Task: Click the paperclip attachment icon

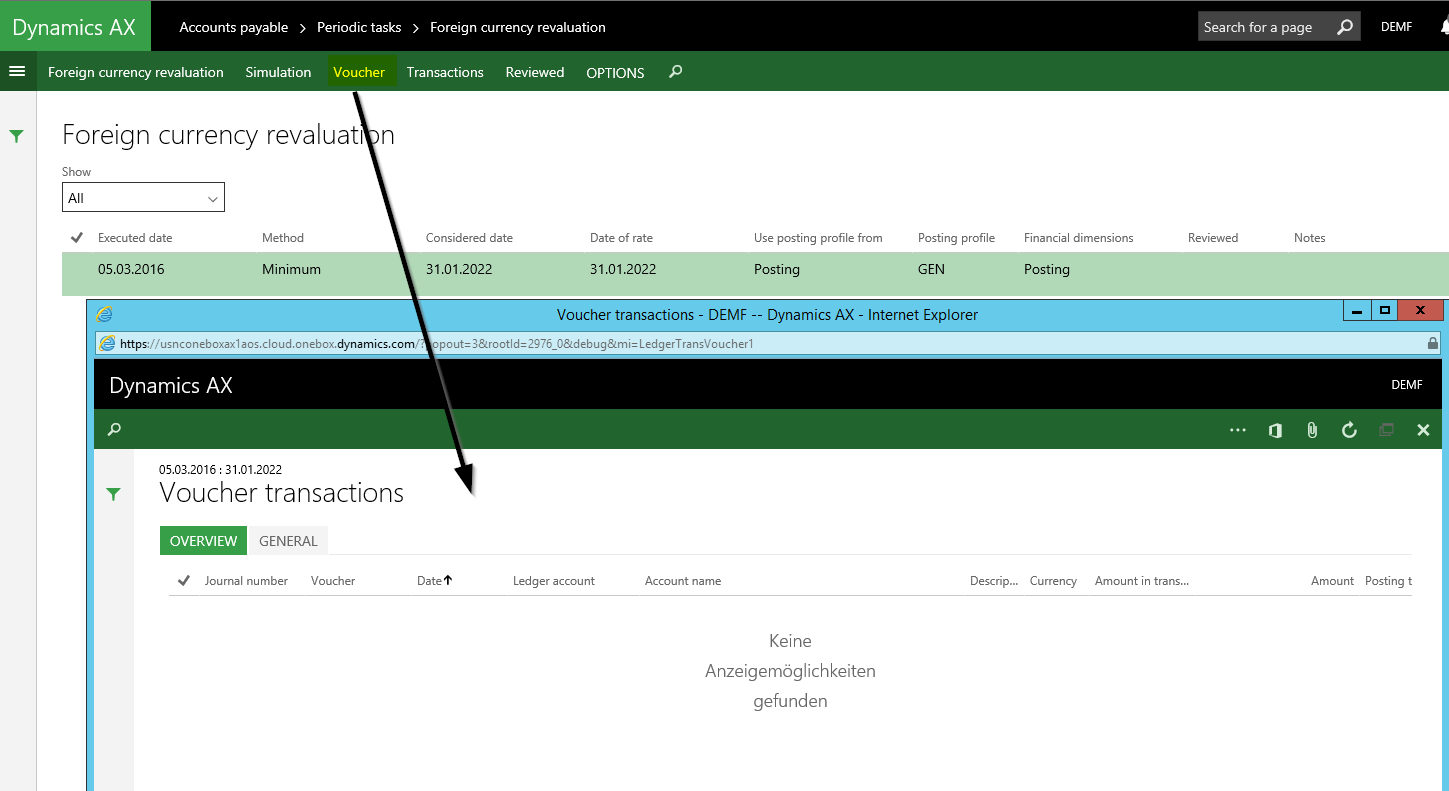Action: point(1312,430)
